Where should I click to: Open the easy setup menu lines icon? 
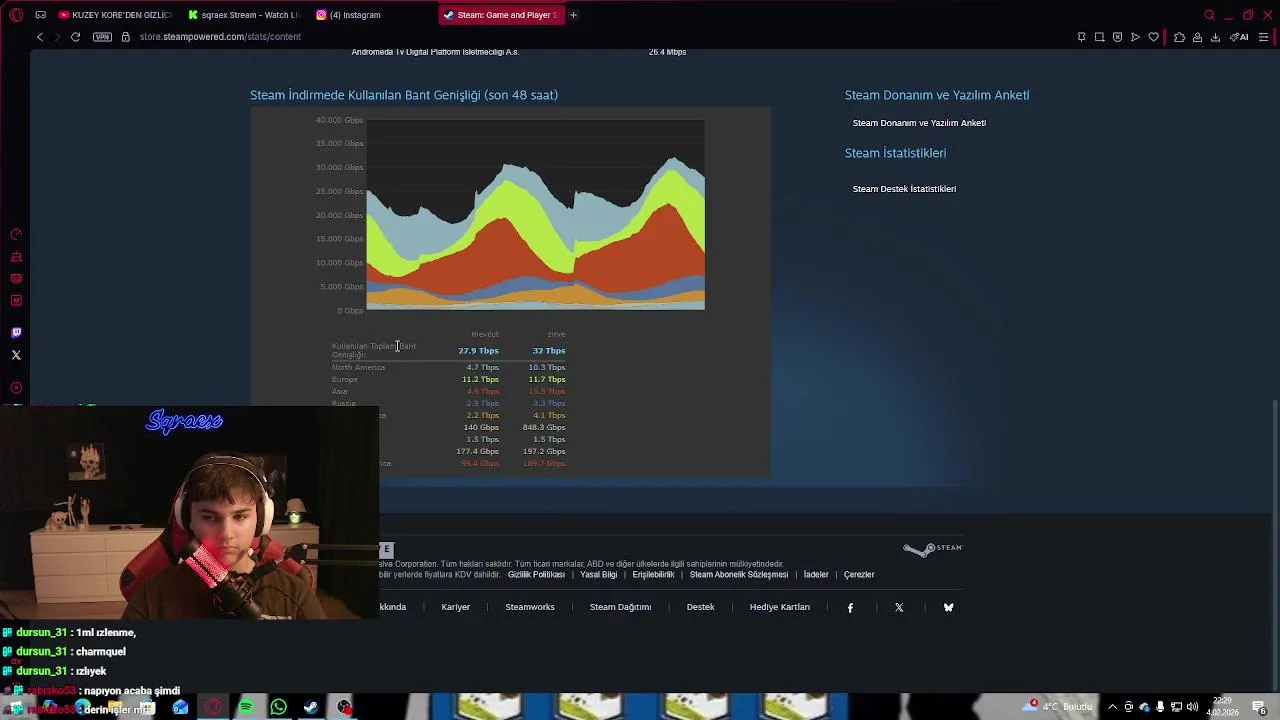(x=1263, y=37)
